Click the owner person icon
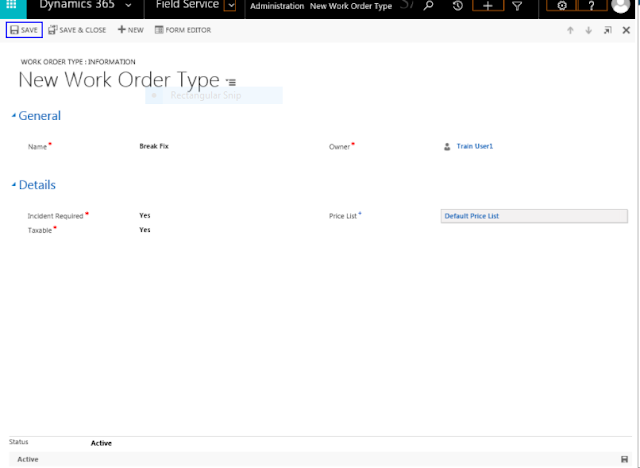This screenshot has width=640, height=468. 447,146
